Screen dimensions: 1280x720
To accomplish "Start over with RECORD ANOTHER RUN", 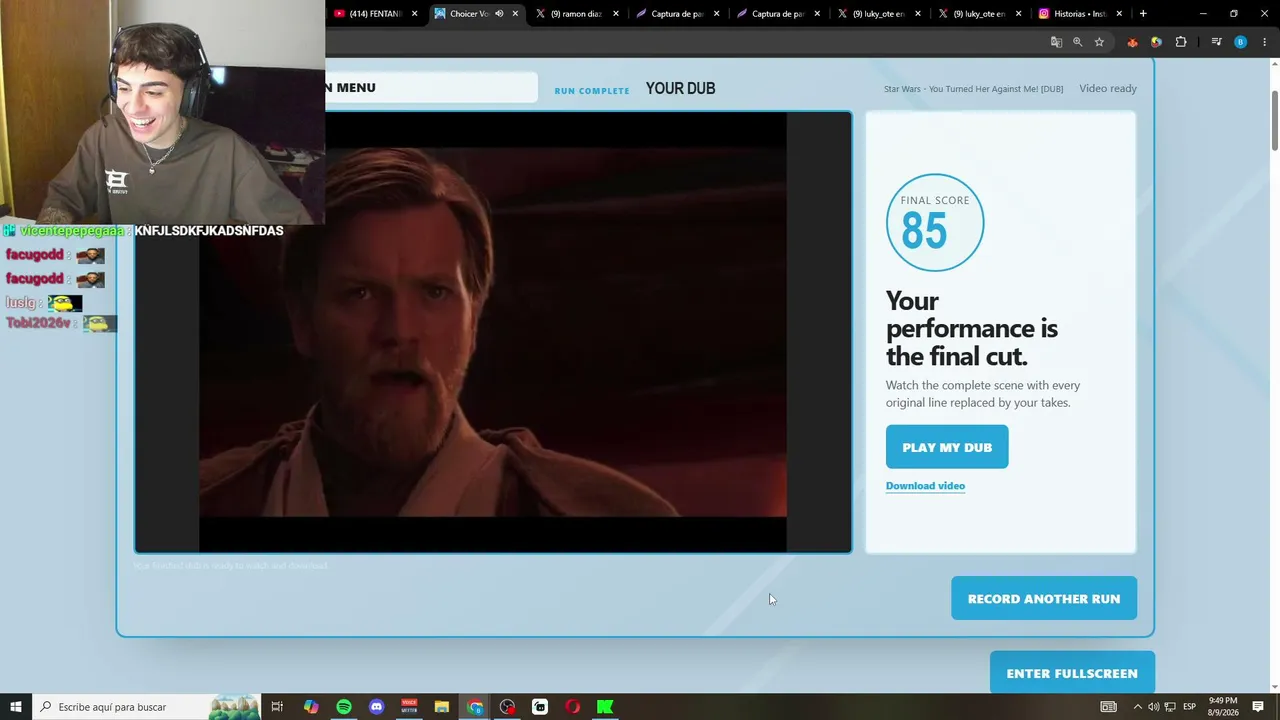I will point(1044,598).
